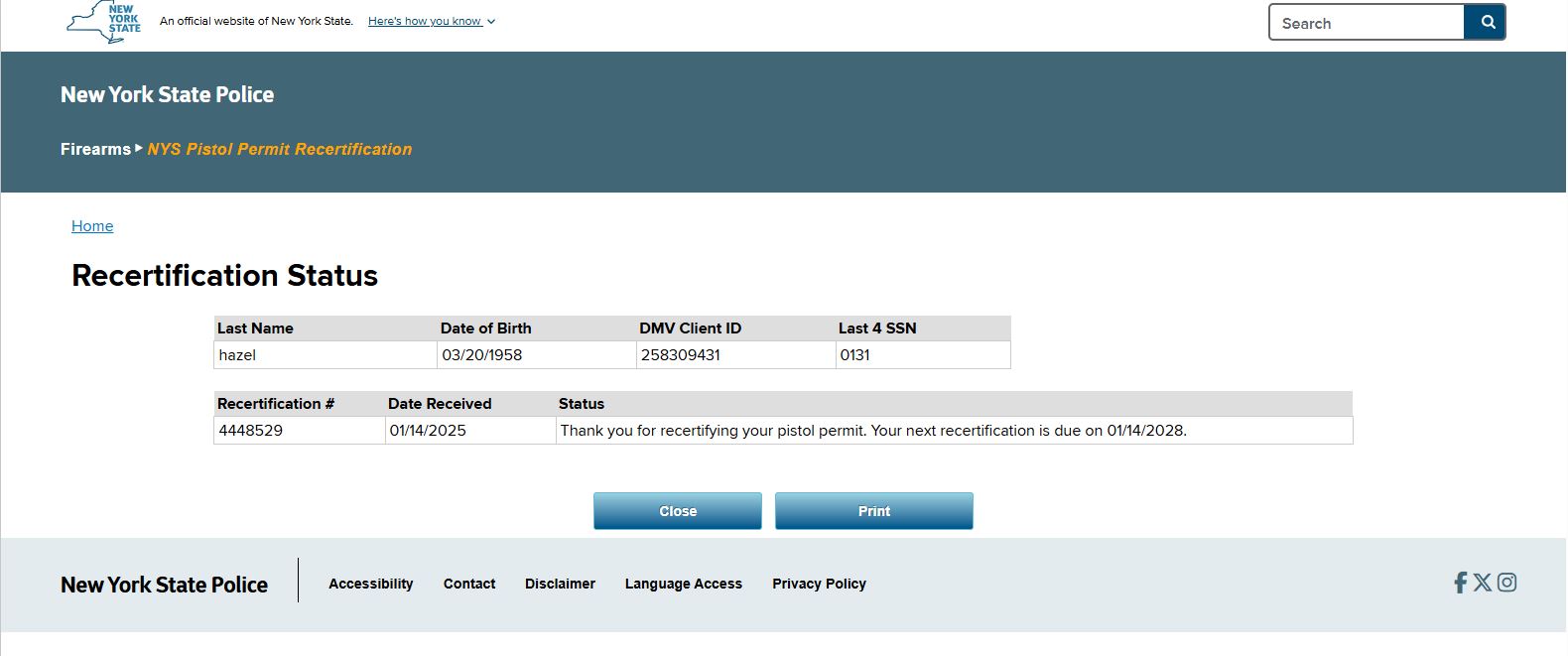Open the X social media icon
The width and height of the screenshot is (1568, 656).
[x=1483, y=583]
